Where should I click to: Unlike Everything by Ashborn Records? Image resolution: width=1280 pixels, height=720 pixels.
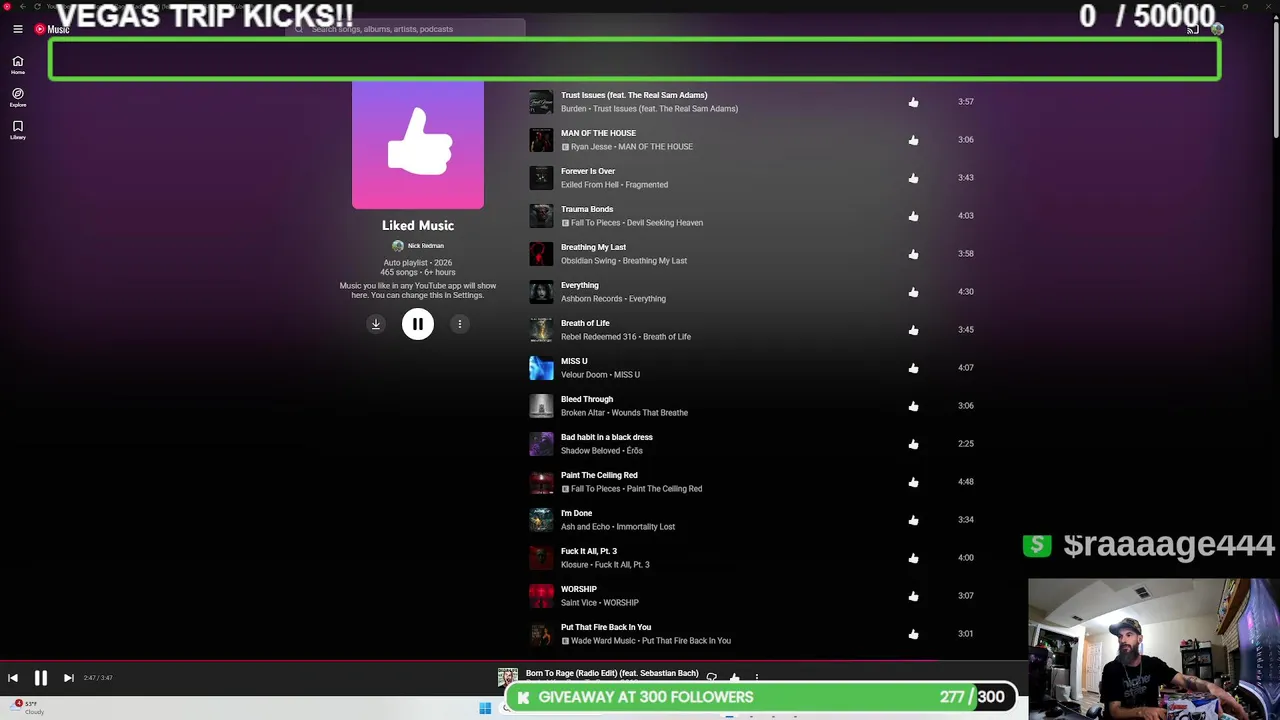click(913, 292)
